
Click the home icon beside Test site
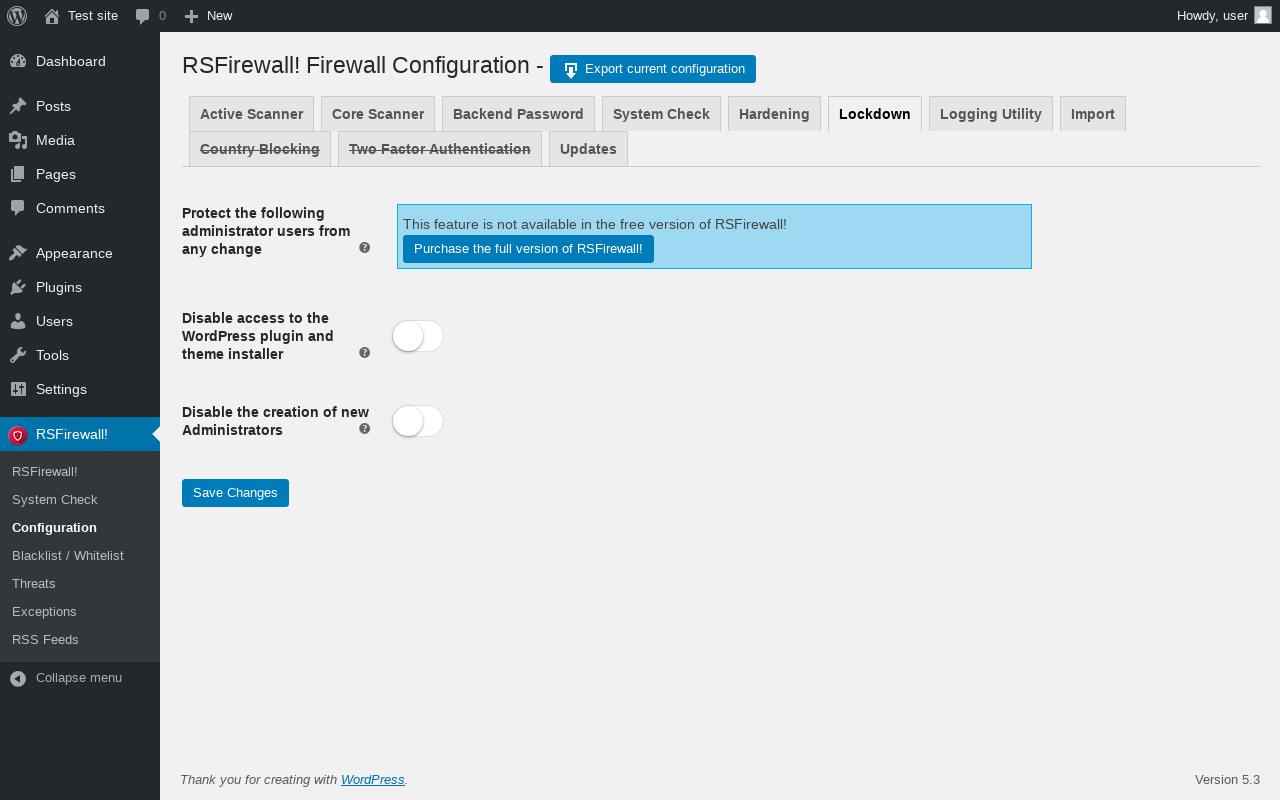(52, 16)
